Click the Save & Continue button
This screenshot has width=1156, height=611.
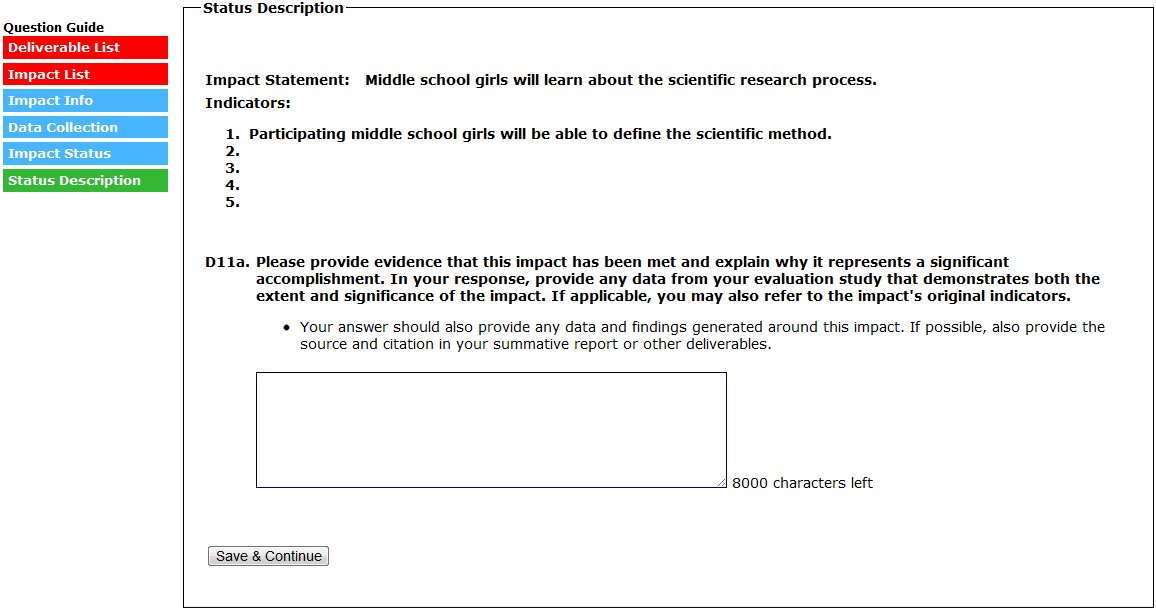(x=268, y=556)
